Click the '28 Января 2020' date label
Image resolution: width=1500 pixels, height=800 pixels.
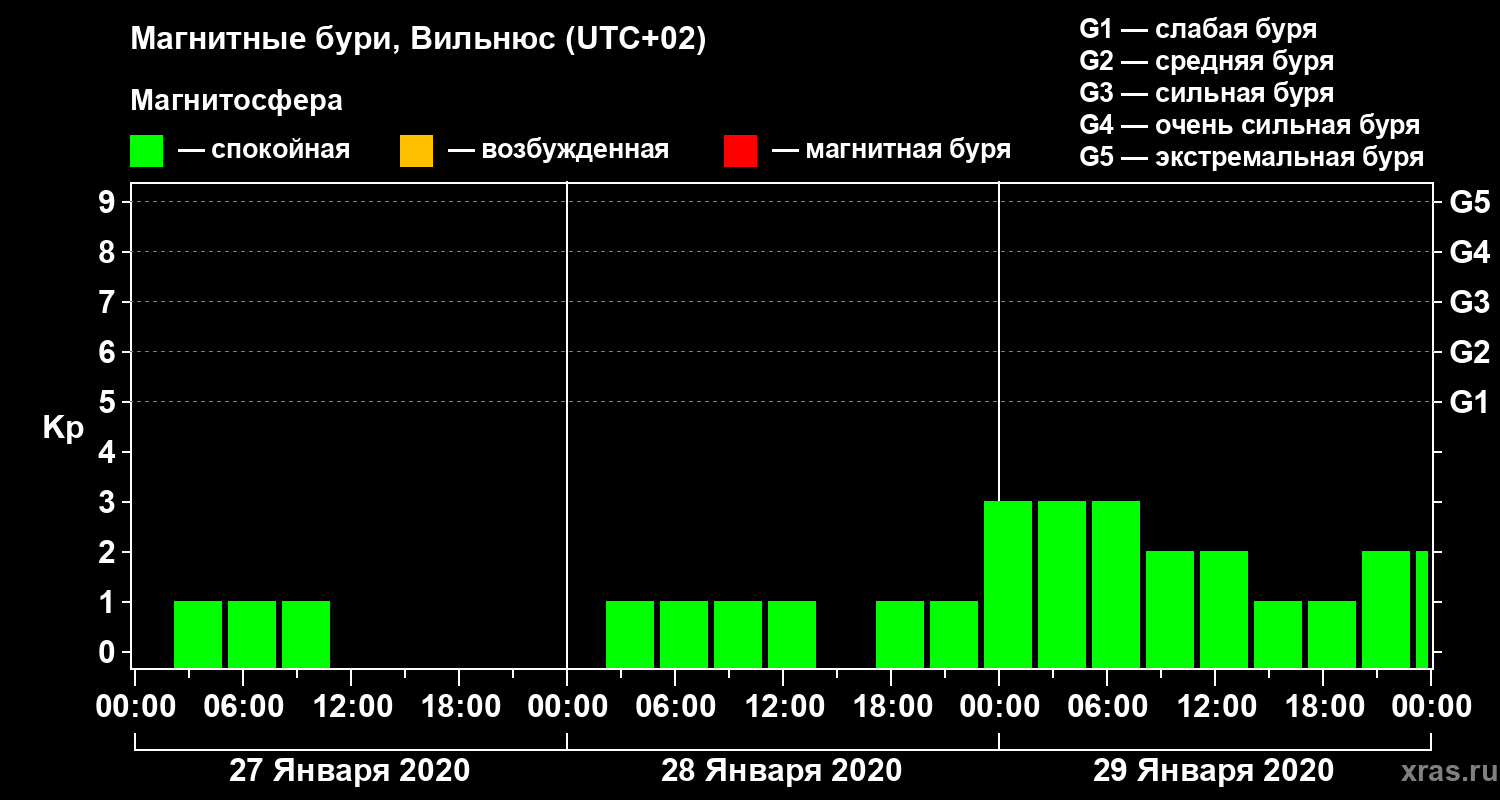[x=781, y=771]
